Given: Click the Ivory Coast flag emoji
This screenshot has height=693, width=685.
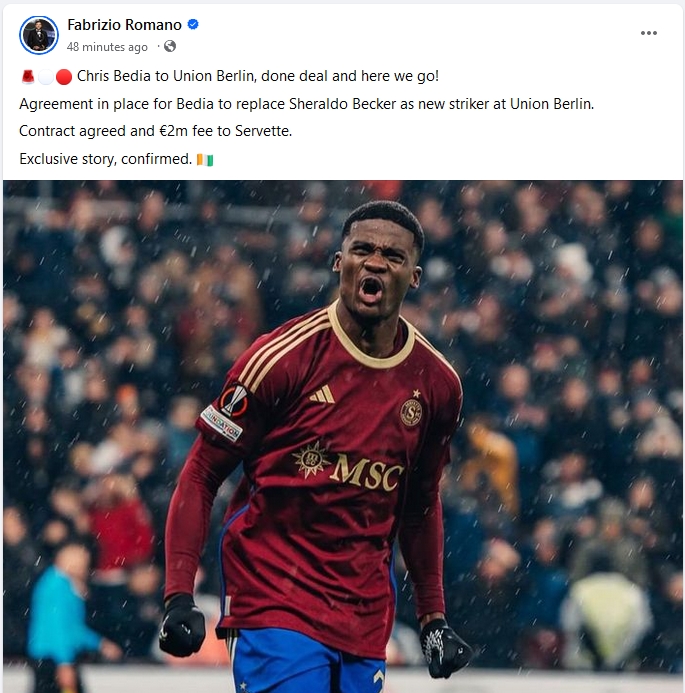Looking at the screenshot, I should pos(205,160).
